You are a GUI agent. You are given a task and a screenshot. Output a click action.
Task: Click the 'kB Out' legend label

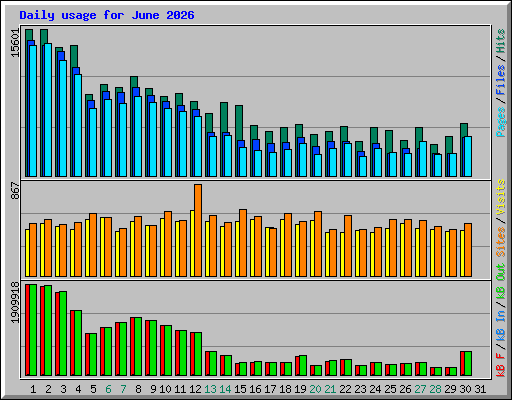500,281
